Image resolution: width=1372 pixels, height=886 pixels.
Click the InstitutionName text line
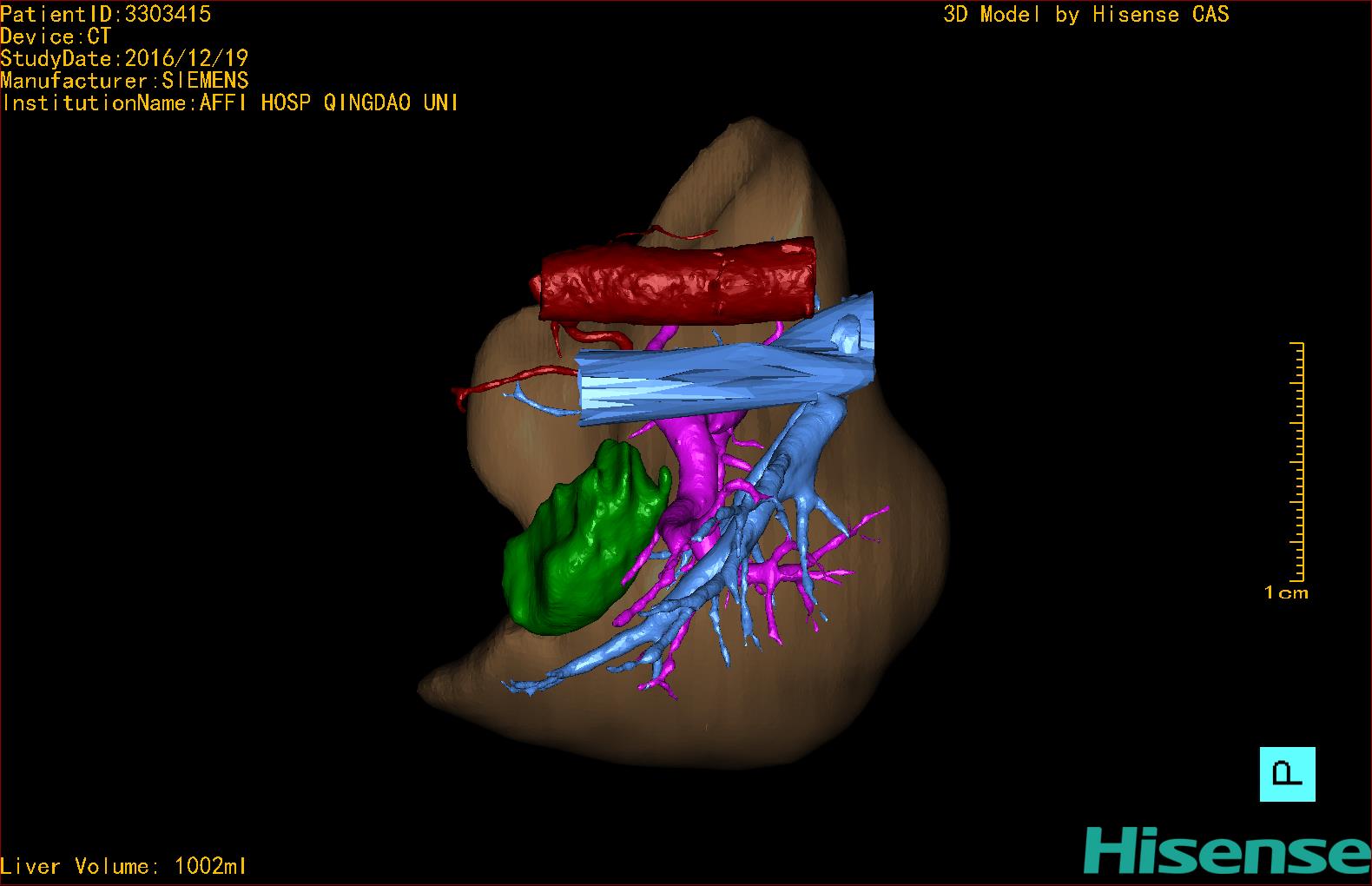[229, 103]
